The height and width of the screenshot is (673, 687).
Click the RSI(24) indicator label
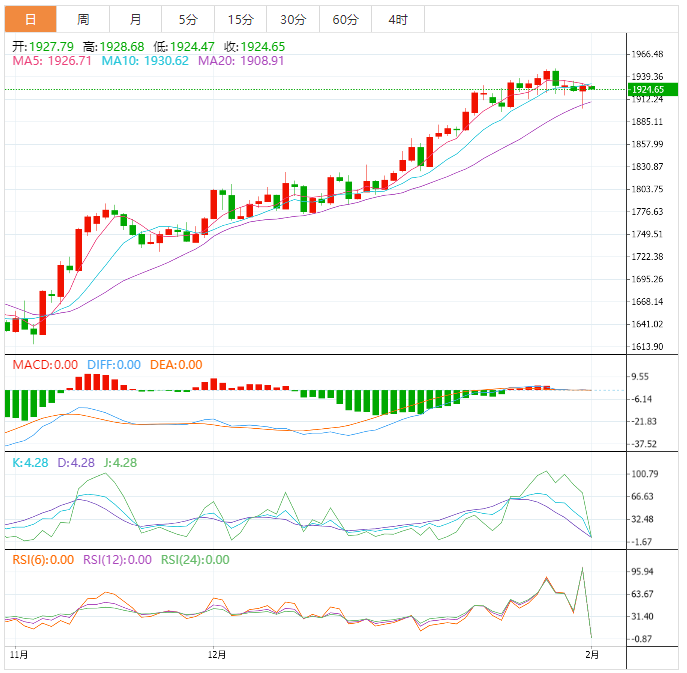pyautogui.click(x=195, y=560)
